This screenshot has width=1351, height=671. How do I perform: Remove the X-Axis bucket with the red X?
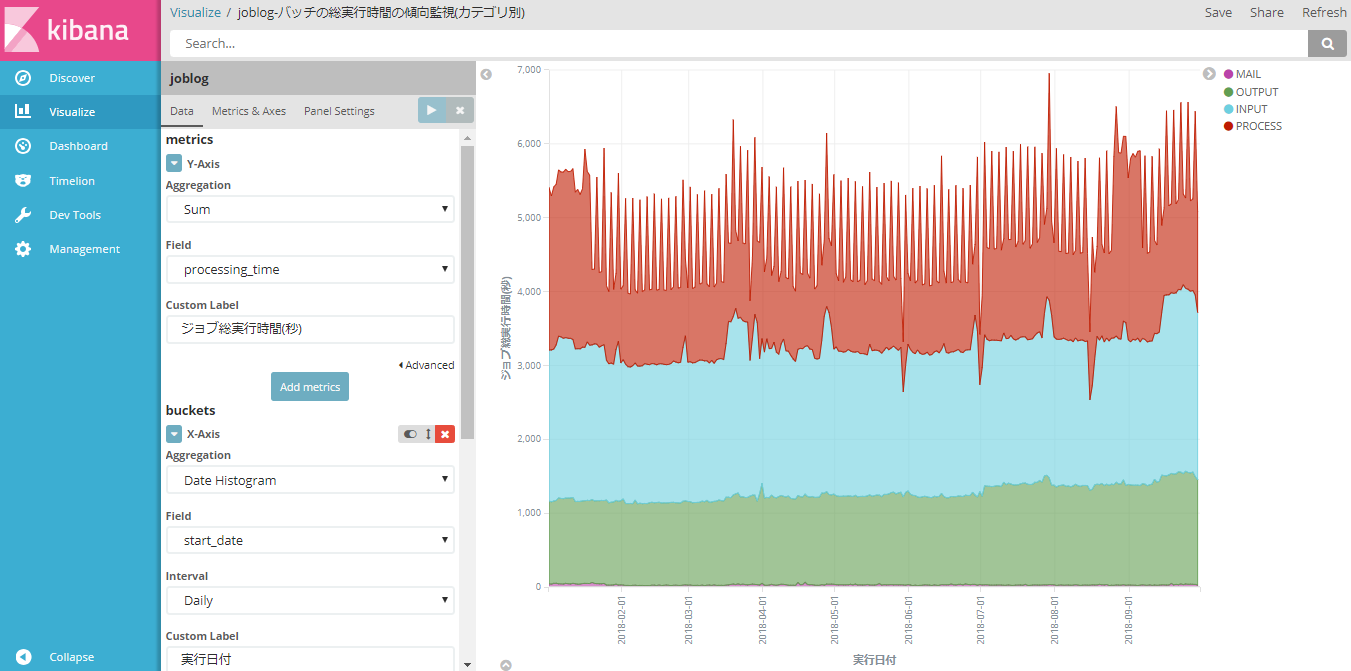coord(444,434)
